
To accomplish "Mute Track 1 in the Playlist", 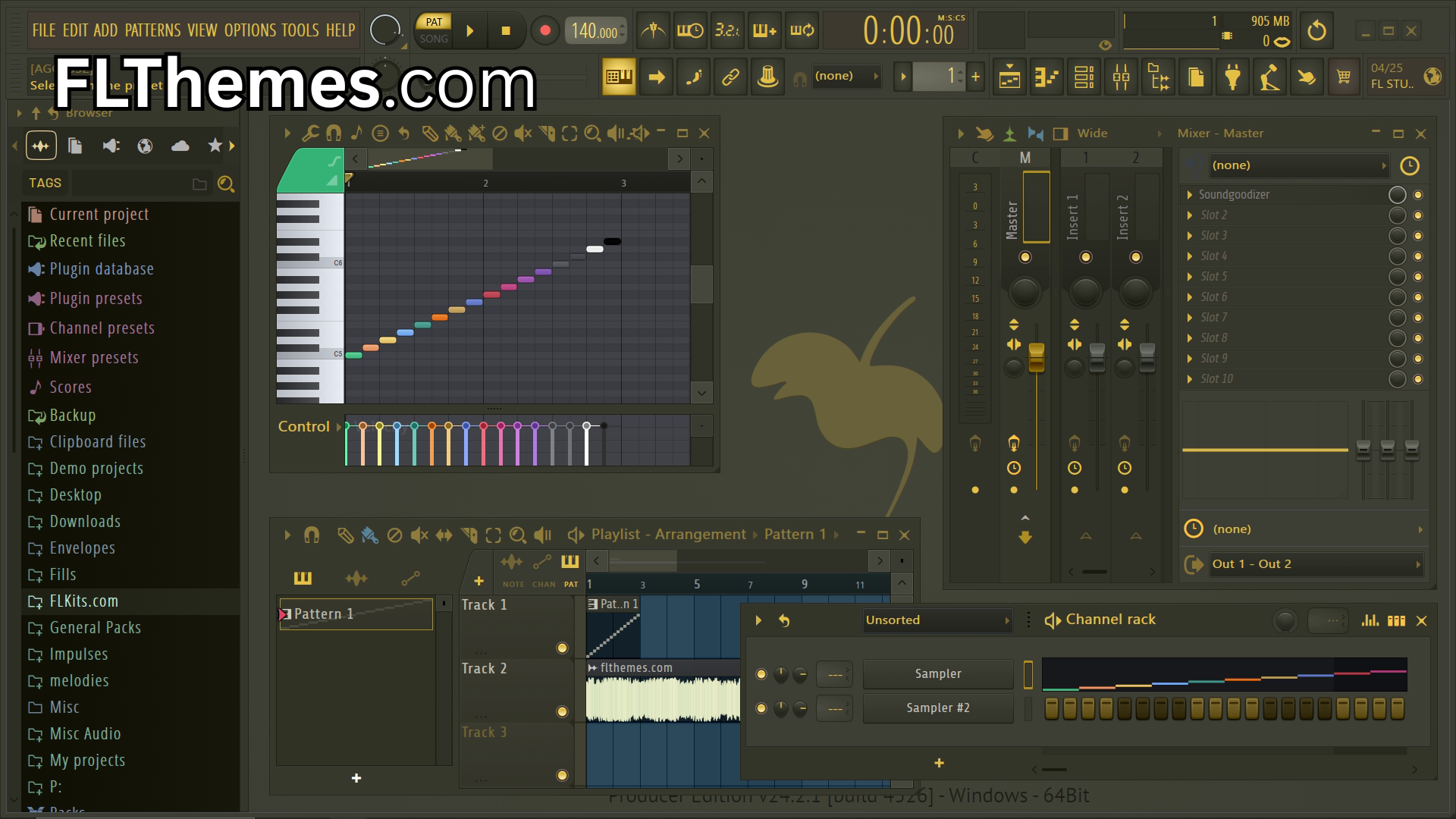I will tap(562, 648).
